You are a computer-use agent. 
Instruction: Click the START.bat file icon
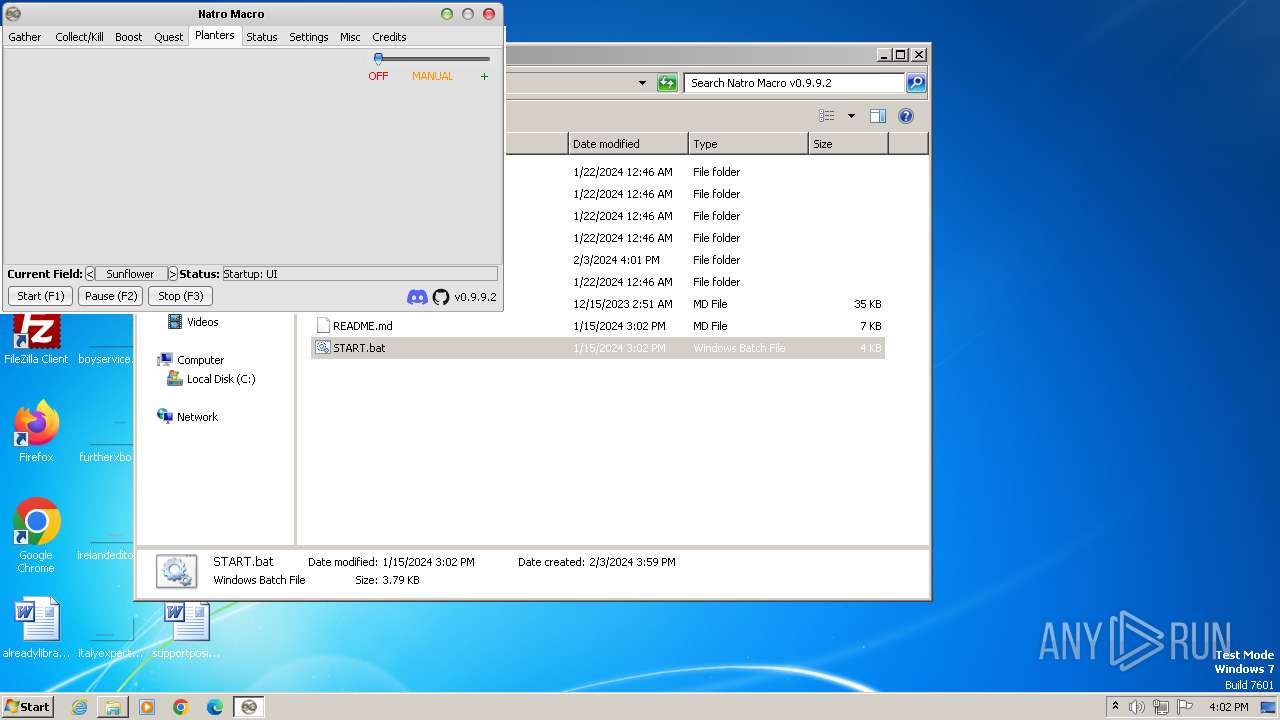point(323,348)
